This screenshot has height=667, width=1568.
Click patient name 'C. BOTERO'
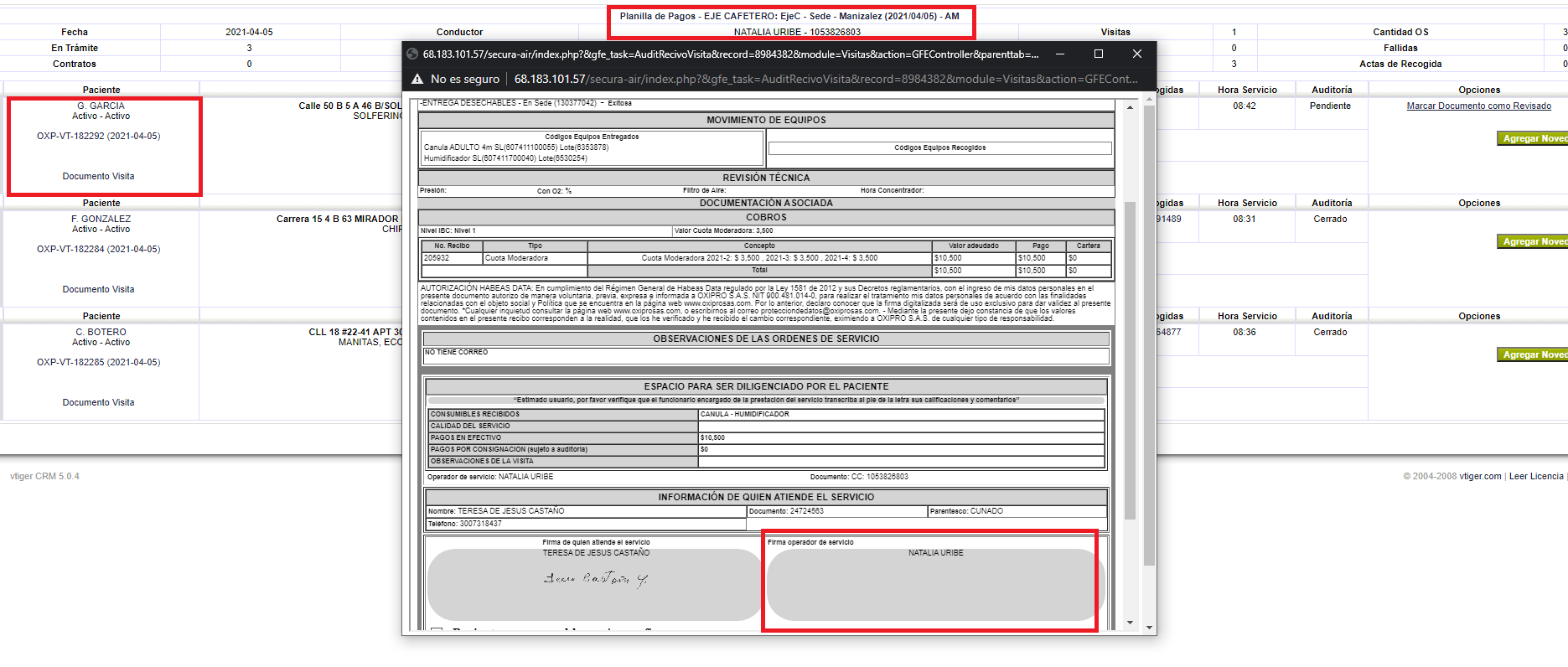pyautogui.click(x=101, y=332)
